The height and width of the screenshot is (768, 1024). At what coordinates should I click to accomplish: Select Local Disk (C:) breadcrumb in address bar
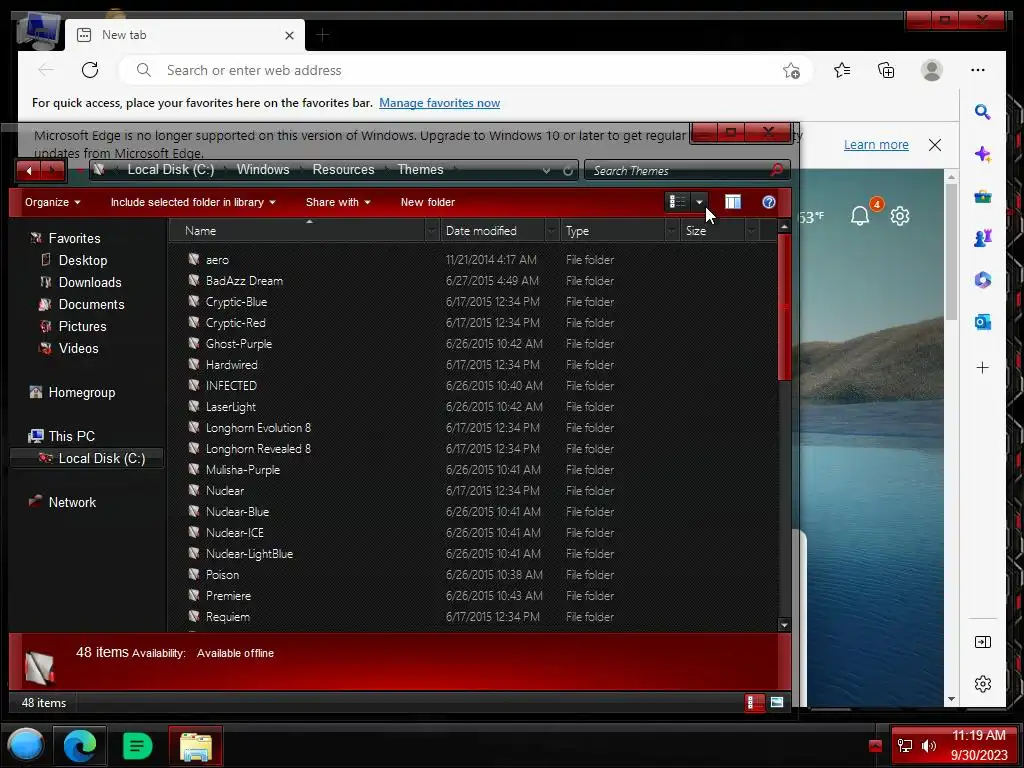tap(170, 170)
